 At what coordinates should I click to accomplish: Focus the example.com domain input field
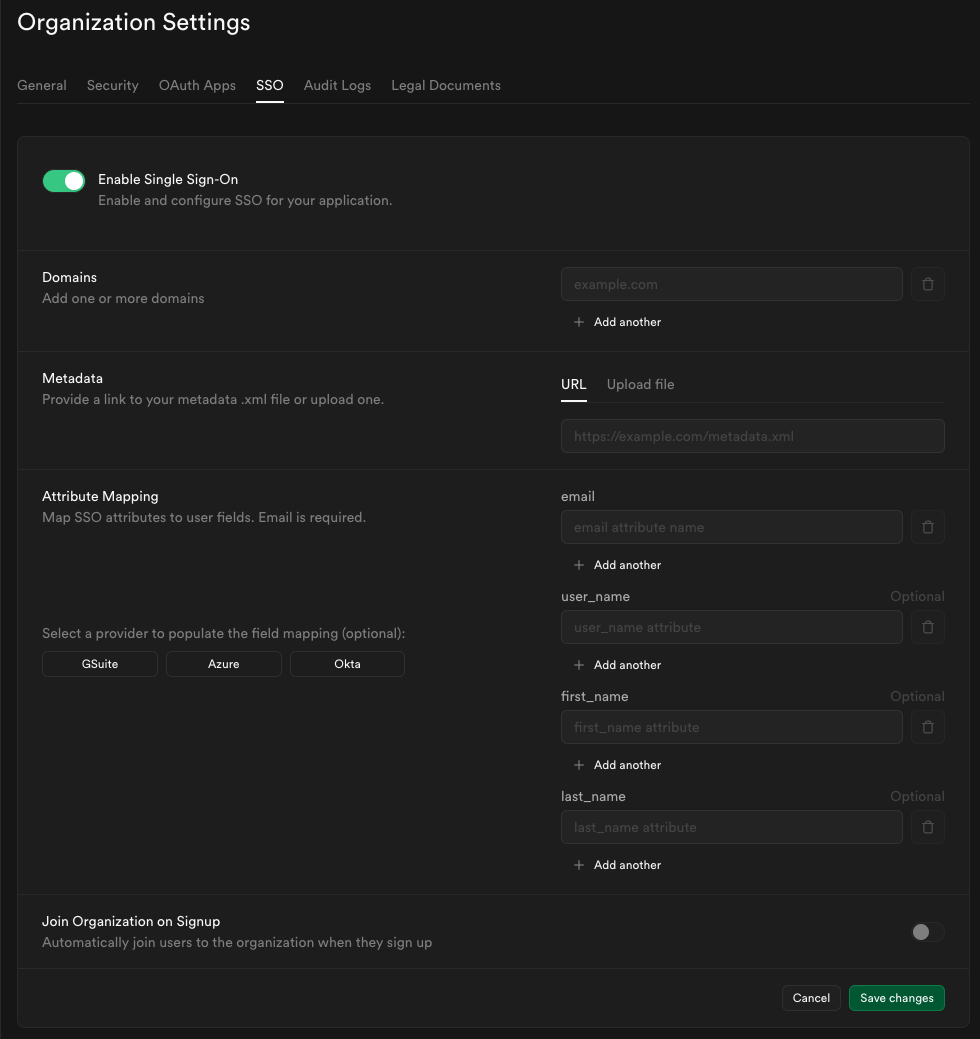point(731,285)
